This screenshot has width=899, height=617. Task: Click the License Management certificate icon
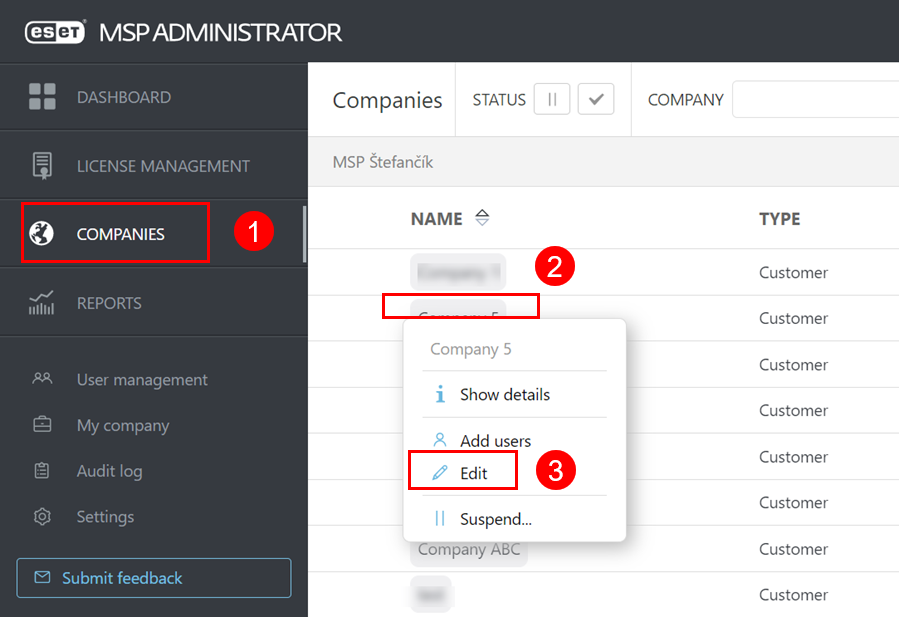pos(42,166)
